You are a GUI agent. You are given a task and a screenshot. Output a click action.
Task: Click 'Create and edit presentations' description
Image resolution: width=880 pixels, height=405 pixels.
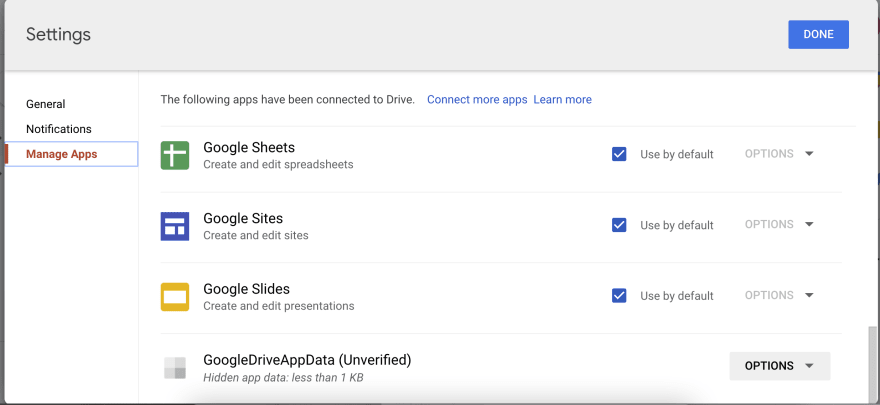point(279,306)
